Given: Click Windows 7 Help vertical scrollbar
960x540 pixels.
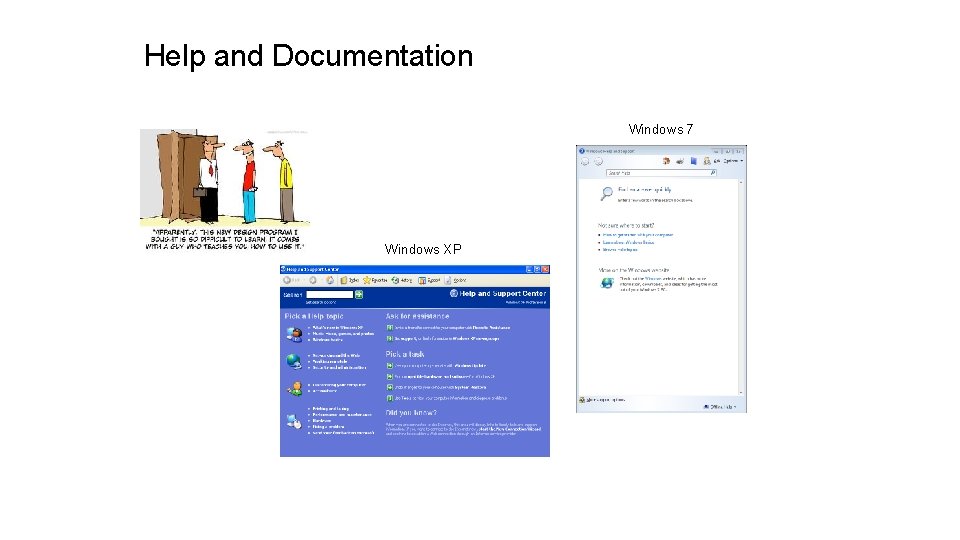Looking at the screenshot, I should [741, 288].
